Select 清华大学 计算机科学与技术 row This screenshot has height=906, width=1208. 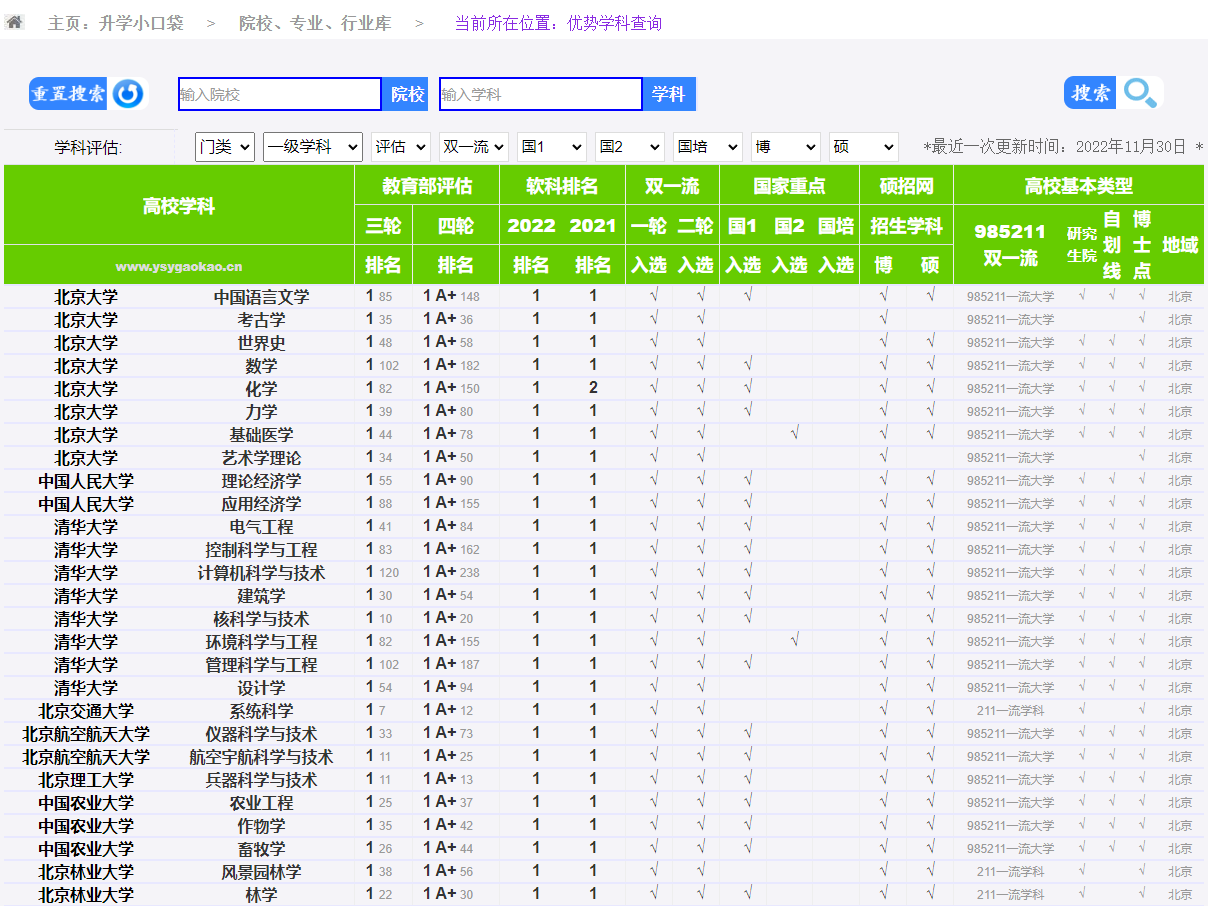click(261, 573)
